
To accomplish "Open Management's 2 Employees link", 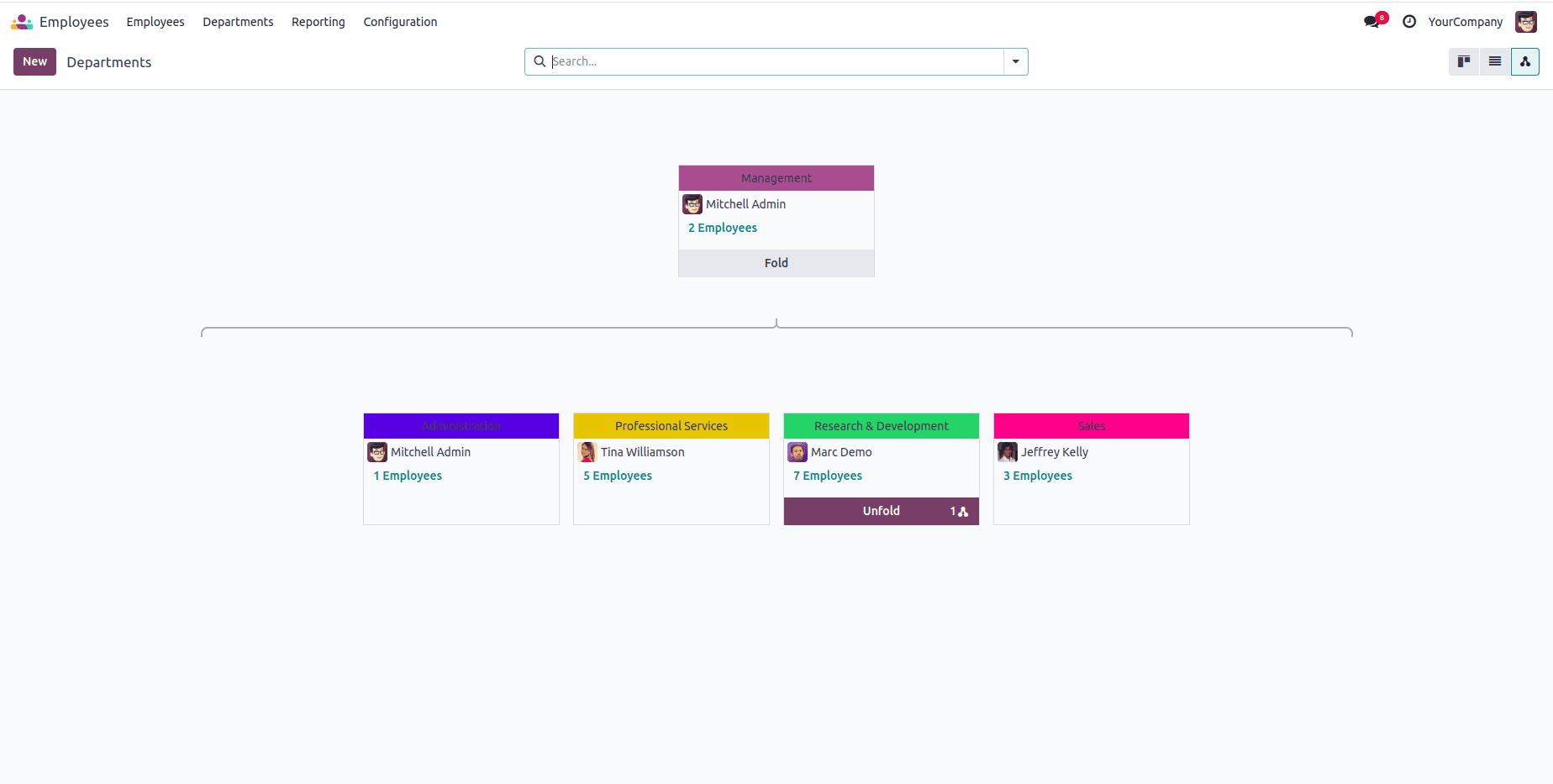I will click(x=723, y=228).
